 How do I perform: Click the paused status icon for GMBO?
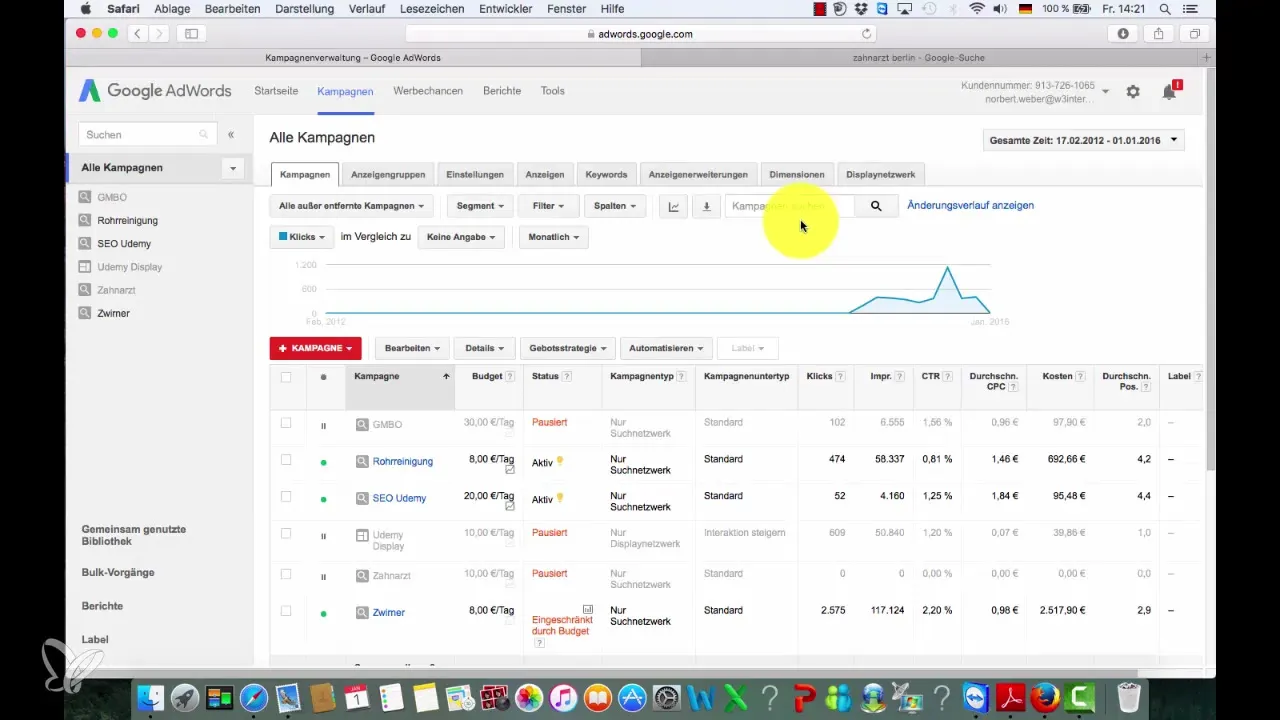pos(323,425)
